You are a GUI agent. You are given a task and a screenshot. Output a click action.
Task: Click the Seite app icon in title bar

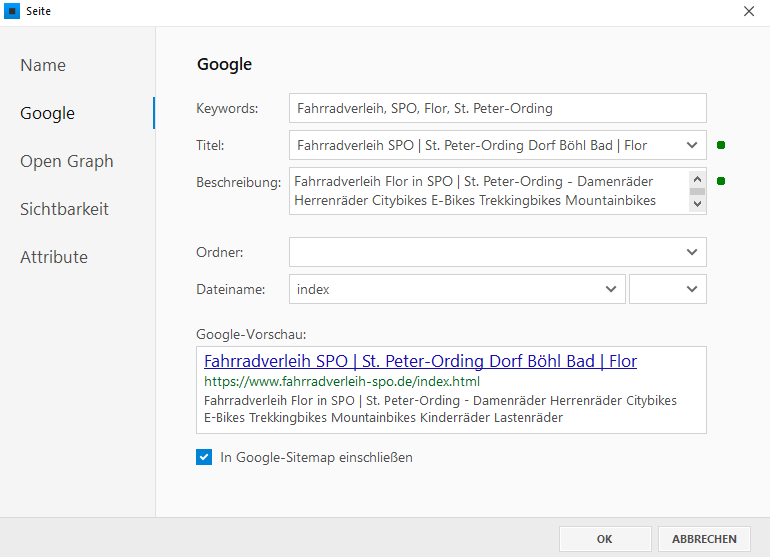click(13, 12)
